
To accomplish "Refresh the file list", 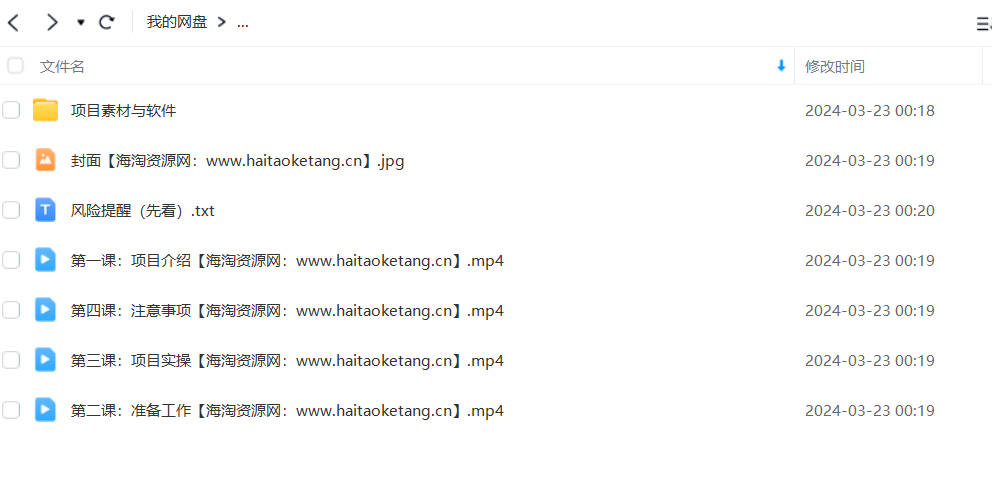I will (107, 23).
